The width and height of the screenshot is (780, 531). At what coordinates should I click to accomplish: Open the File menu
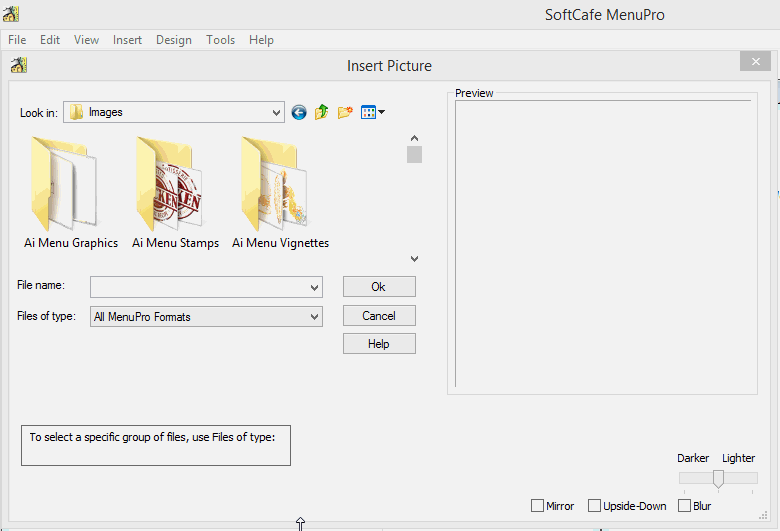pyautogui.click(x=17, y=40)
